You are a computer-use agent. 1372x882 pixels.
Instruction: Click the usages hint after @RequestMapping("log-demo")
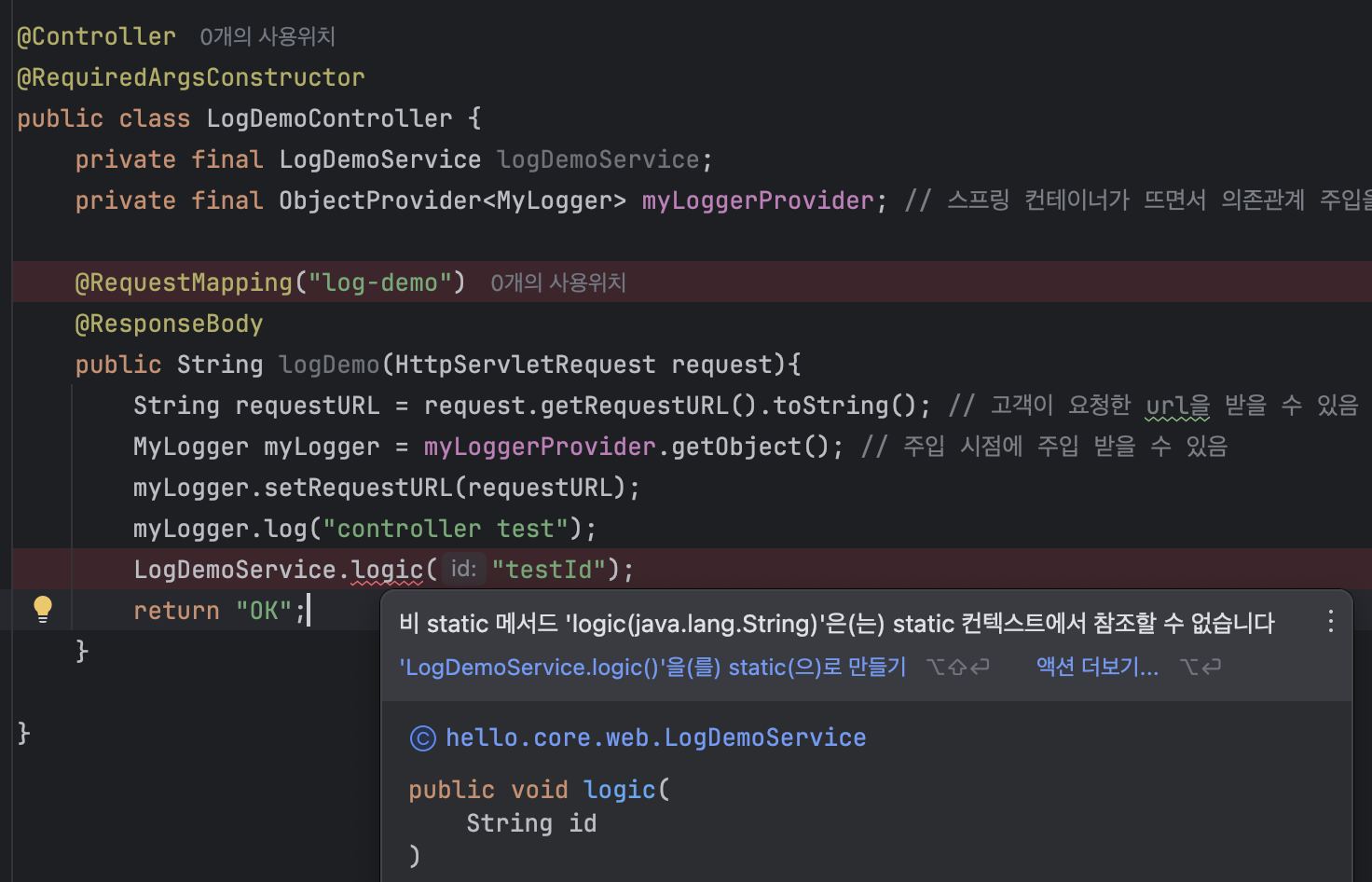pyautogui.click(x=558, y=283)
